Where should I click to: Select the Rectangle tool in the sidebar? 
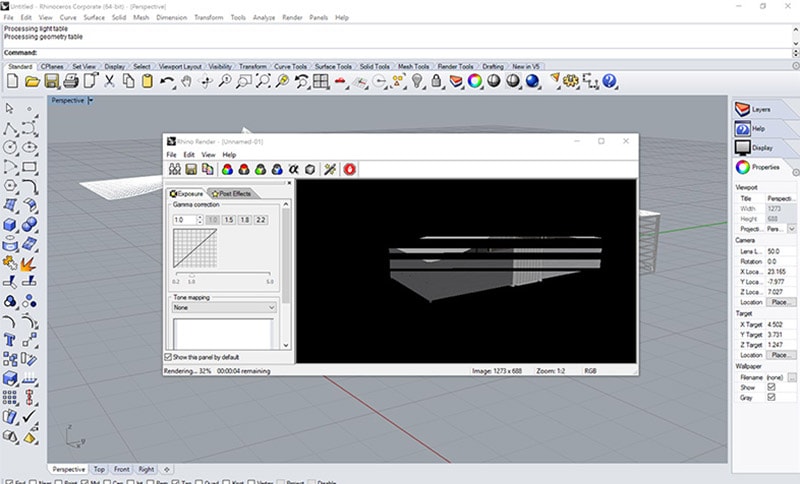coord(30,167)
